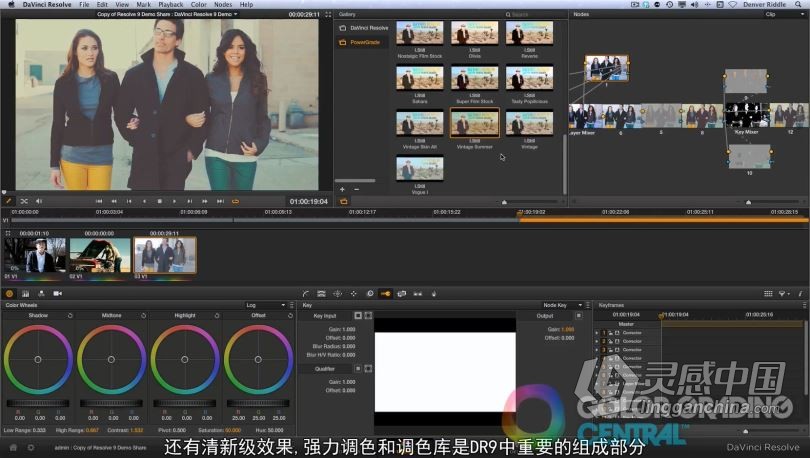Screen dimensions: 810x458
Task: Click the color picker pencil icon under the viewer
Action: click(9, 201)
